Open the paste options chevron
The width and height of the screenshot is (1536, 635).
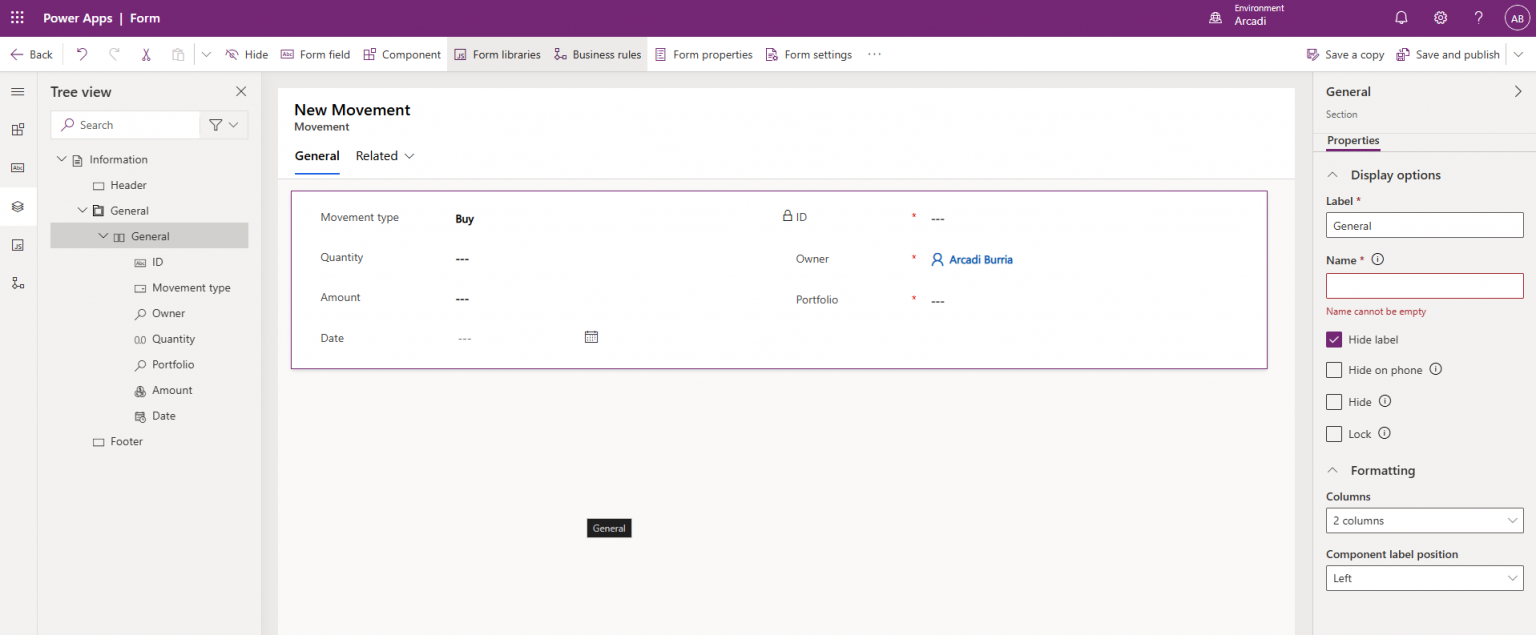[206, 54]
